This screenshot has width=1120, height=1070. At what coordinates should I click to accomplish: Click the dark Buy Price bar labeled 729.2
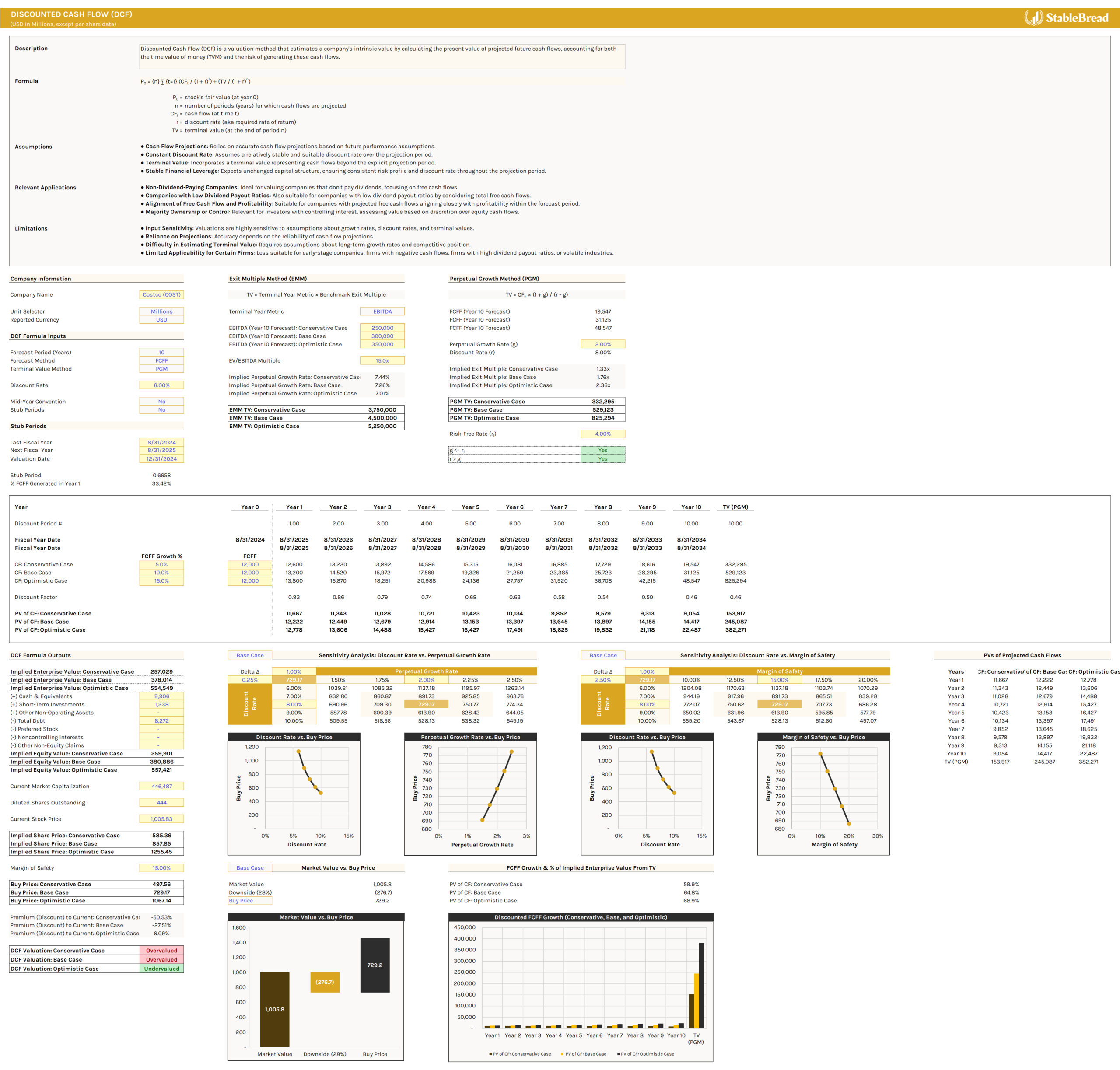375,965
